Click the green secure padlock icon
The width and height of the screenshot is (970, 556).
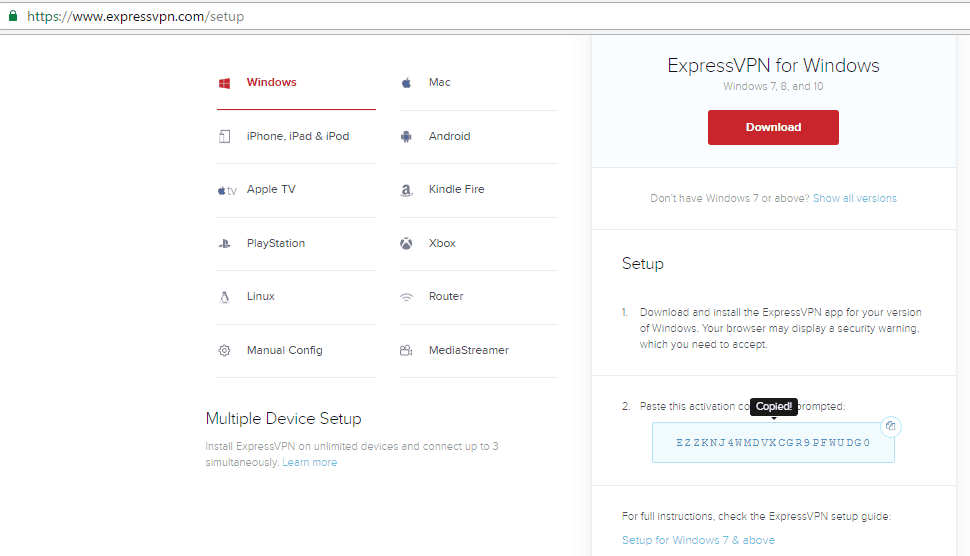pyautogui.click(x=13, y=15)
